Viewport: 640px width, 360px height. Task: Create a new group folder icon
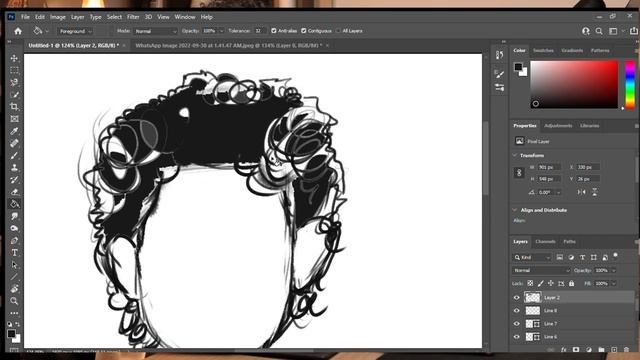[x=601, y=350]
